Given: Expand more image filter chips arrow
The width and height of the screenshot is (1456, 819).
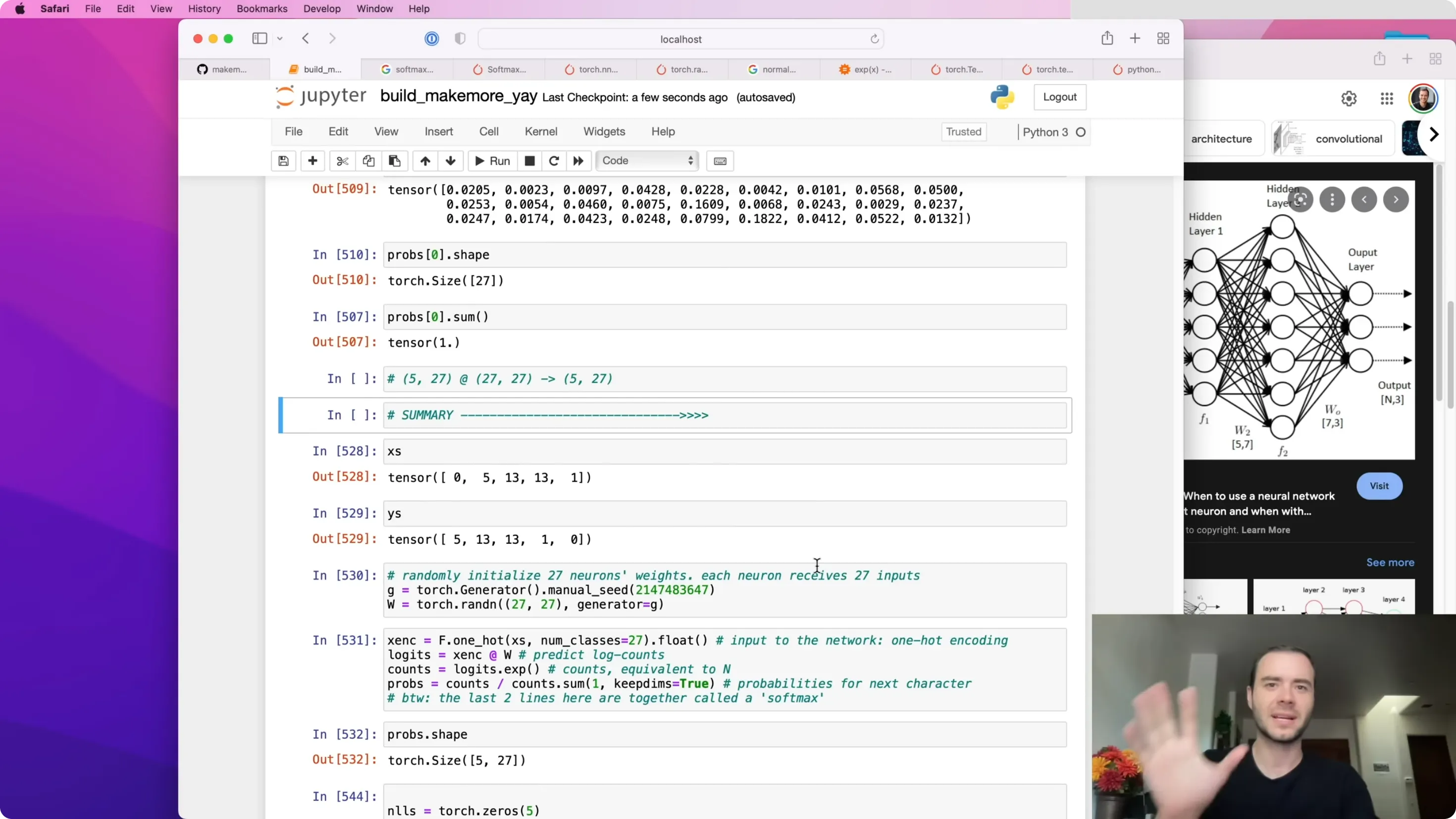Looking at the screenshot, I should (1434, 135).
